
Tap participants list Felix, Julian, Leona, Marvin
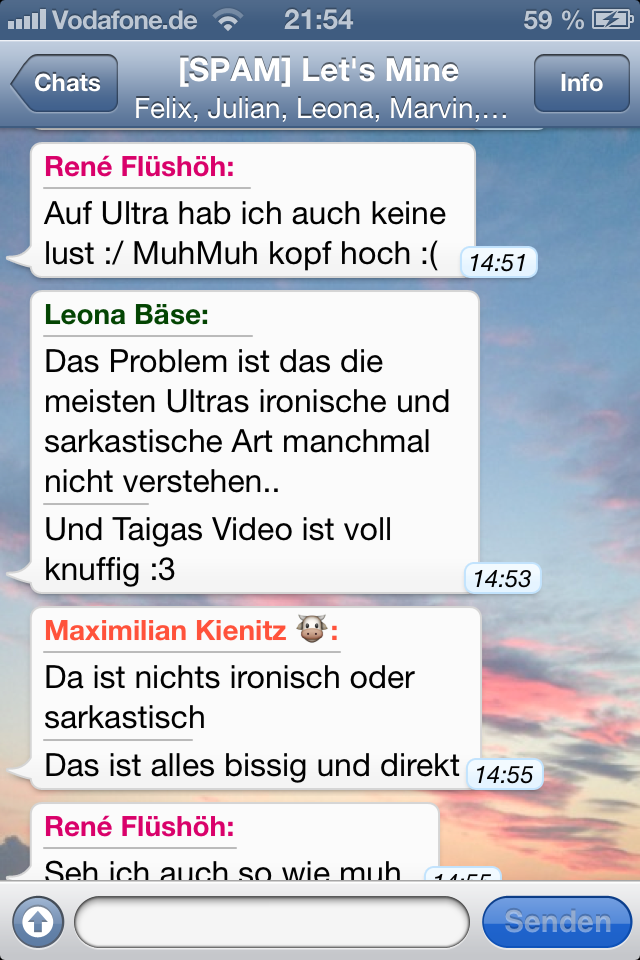(320, 109)
